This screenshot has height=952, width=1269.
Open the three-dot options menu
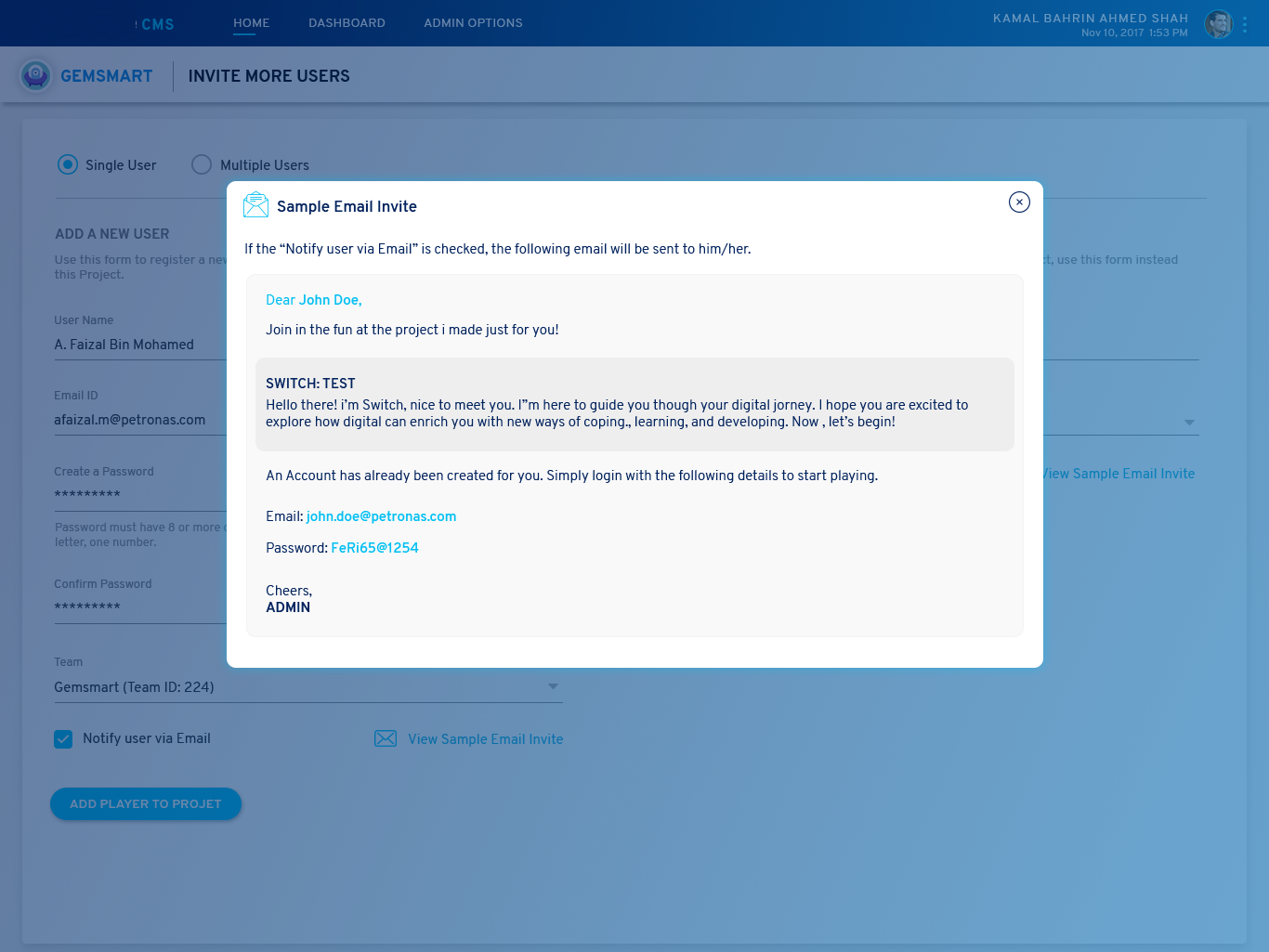(1245, 25)
